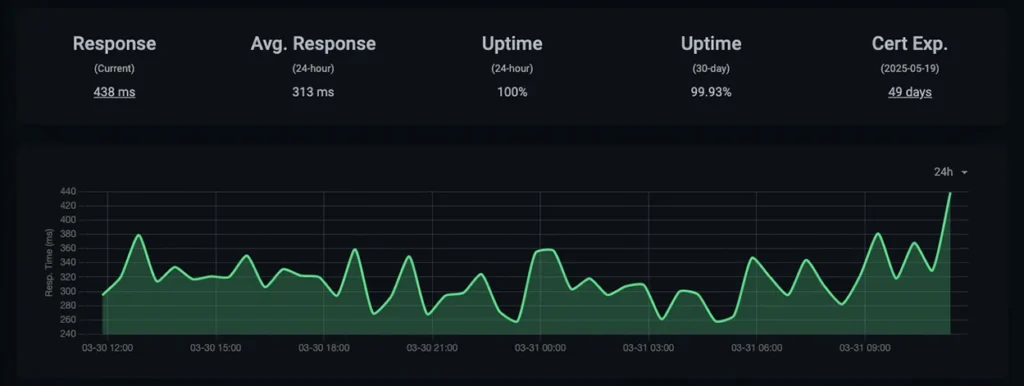Click the 03-30 12:00 x-axis label

(107, 348)
